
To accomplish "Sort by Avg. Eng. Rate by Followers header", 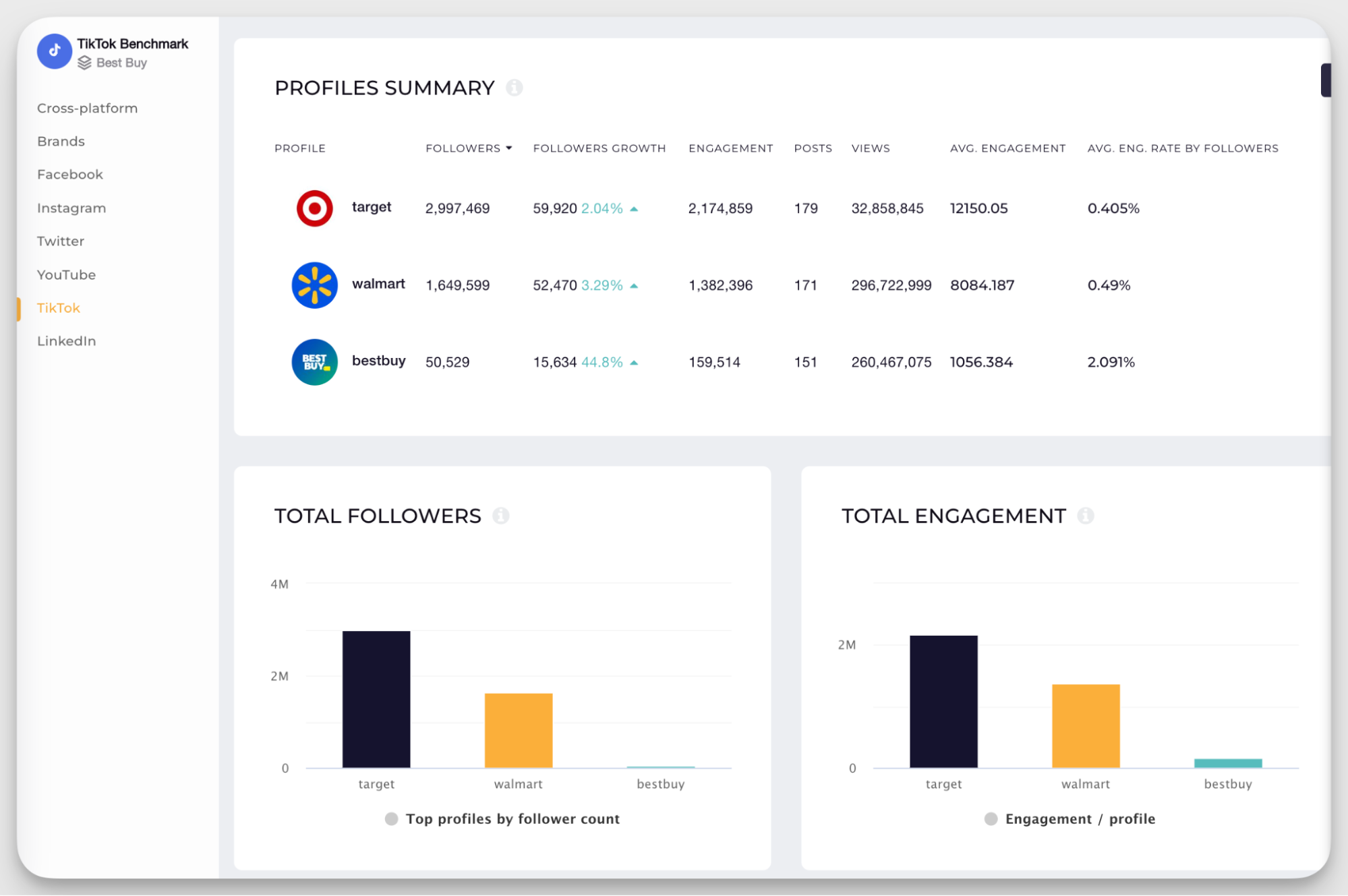I will (1183, 148).
